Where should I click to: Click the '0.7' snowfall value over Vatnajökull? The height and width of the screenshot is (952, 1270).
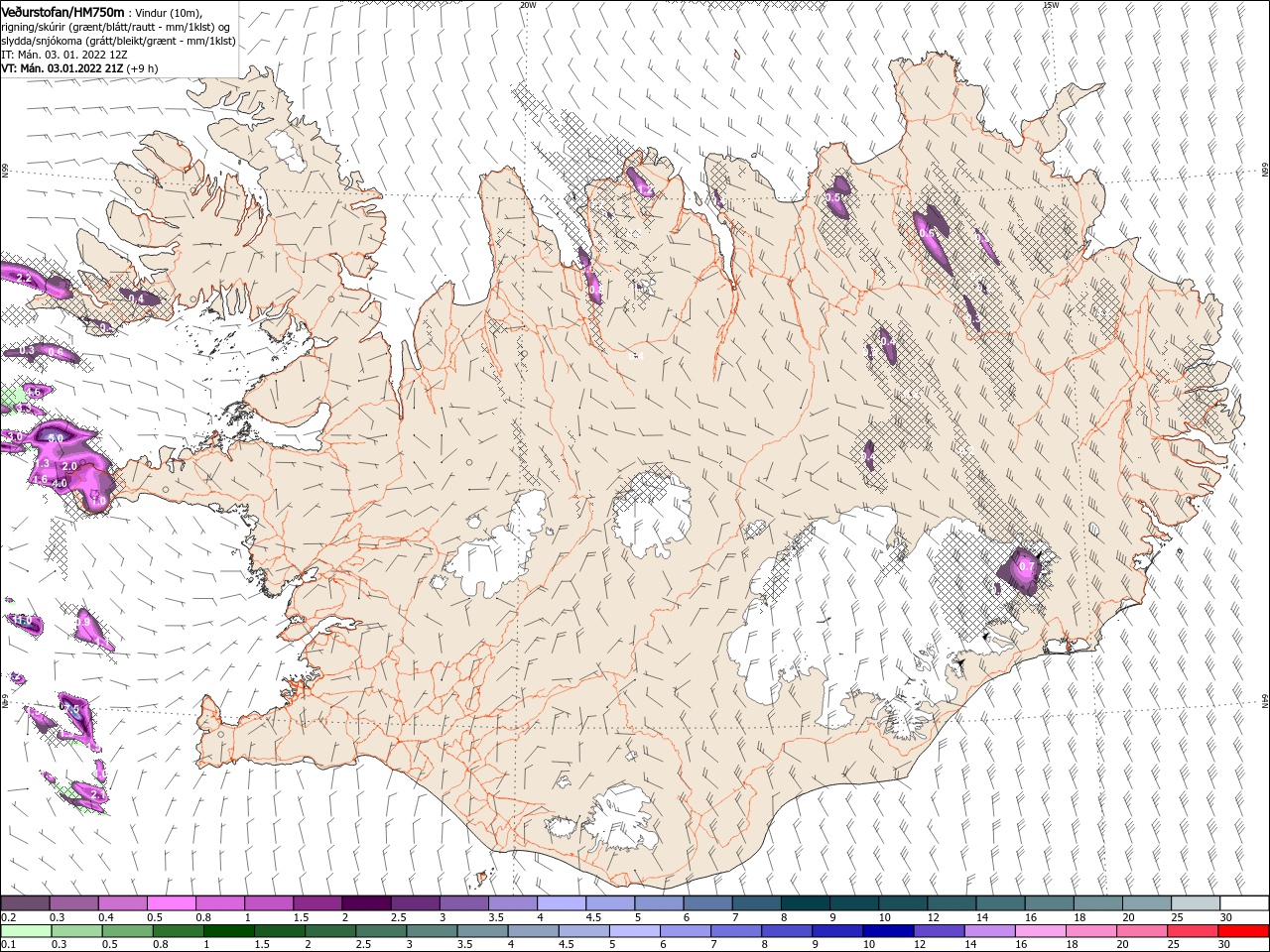[x=1027, y=567]
